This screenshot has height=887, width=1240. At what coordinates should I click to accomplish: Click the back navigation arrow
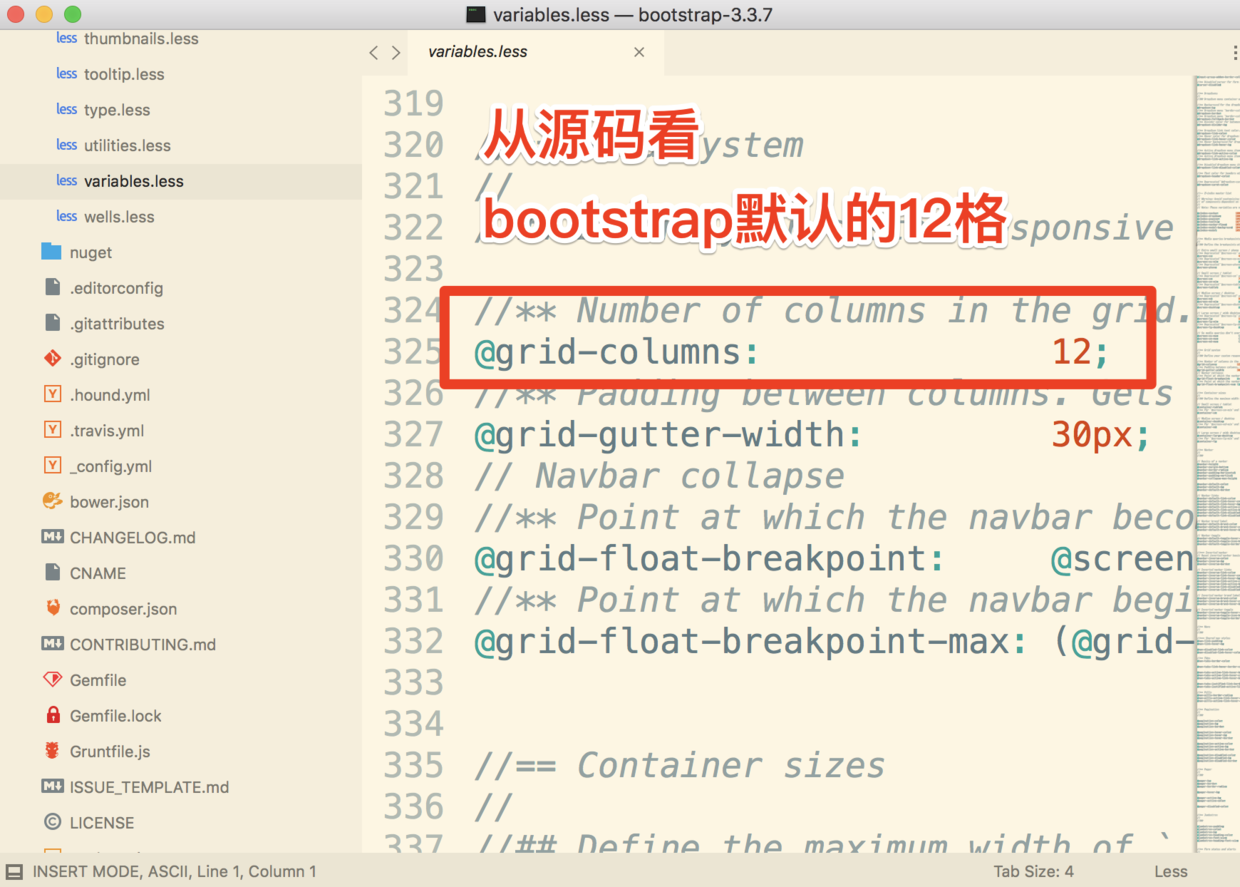pos(374,51)
